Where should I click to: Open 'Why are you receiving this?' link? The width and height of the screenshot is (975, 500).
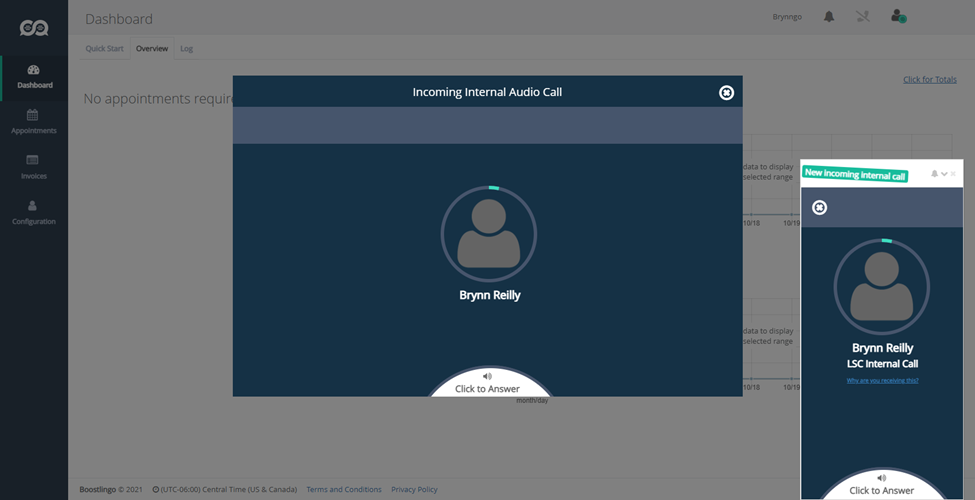[x=882, y=381]
